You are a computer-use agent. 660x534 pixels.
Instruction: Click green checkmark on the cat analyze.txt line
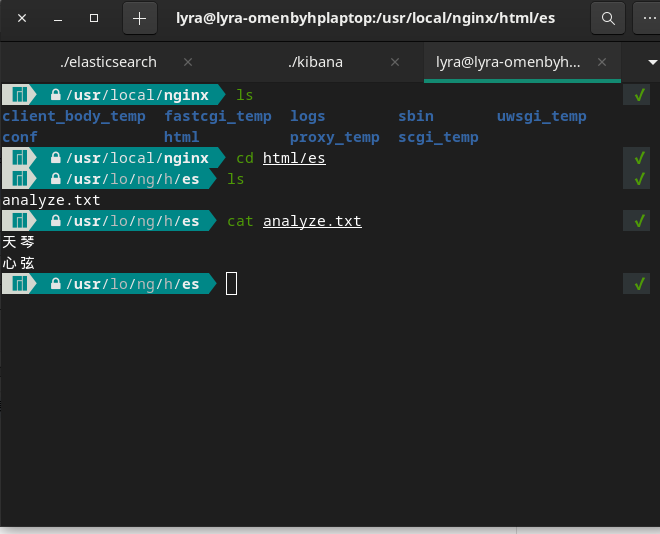click(x=637, y=221)
